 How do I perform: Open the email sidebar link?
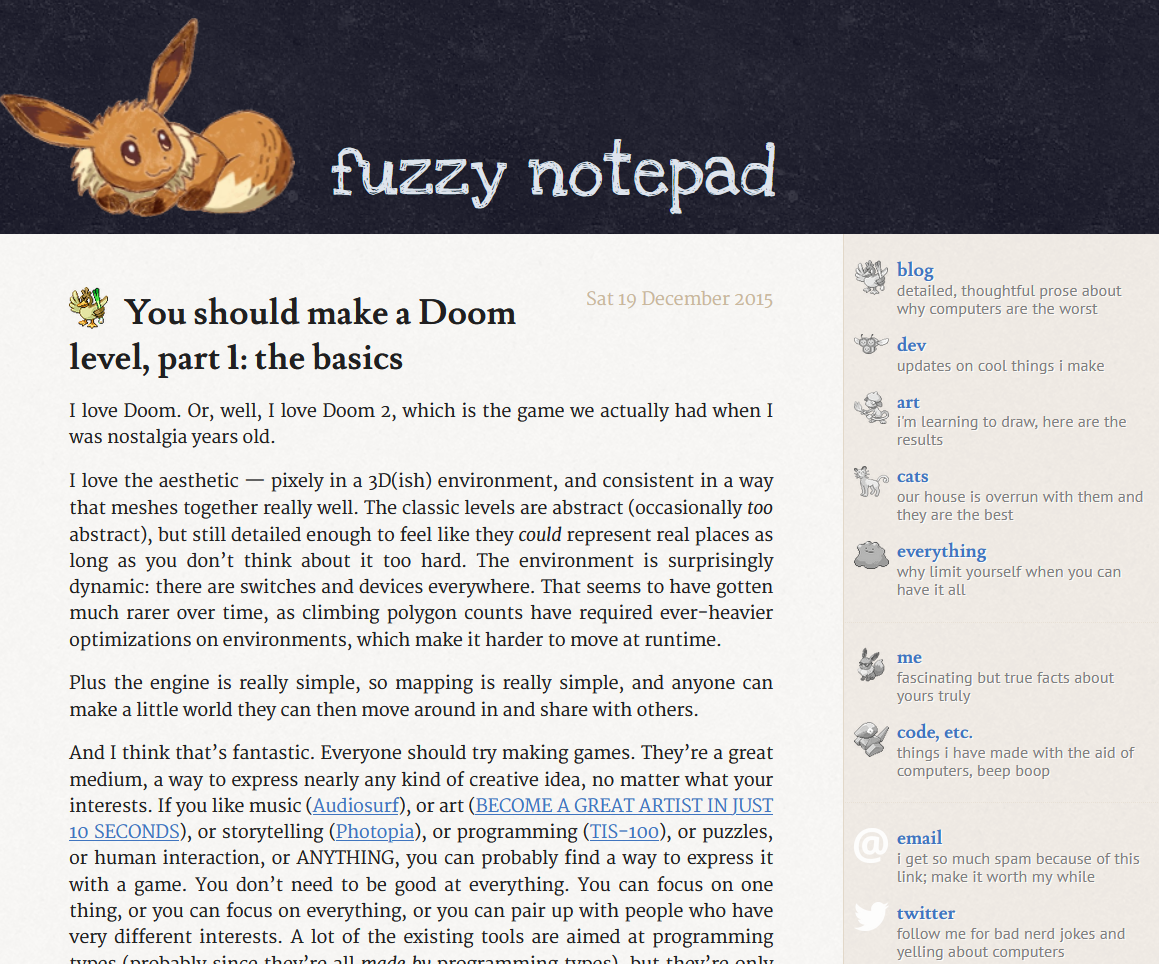[x=920, y=838]
